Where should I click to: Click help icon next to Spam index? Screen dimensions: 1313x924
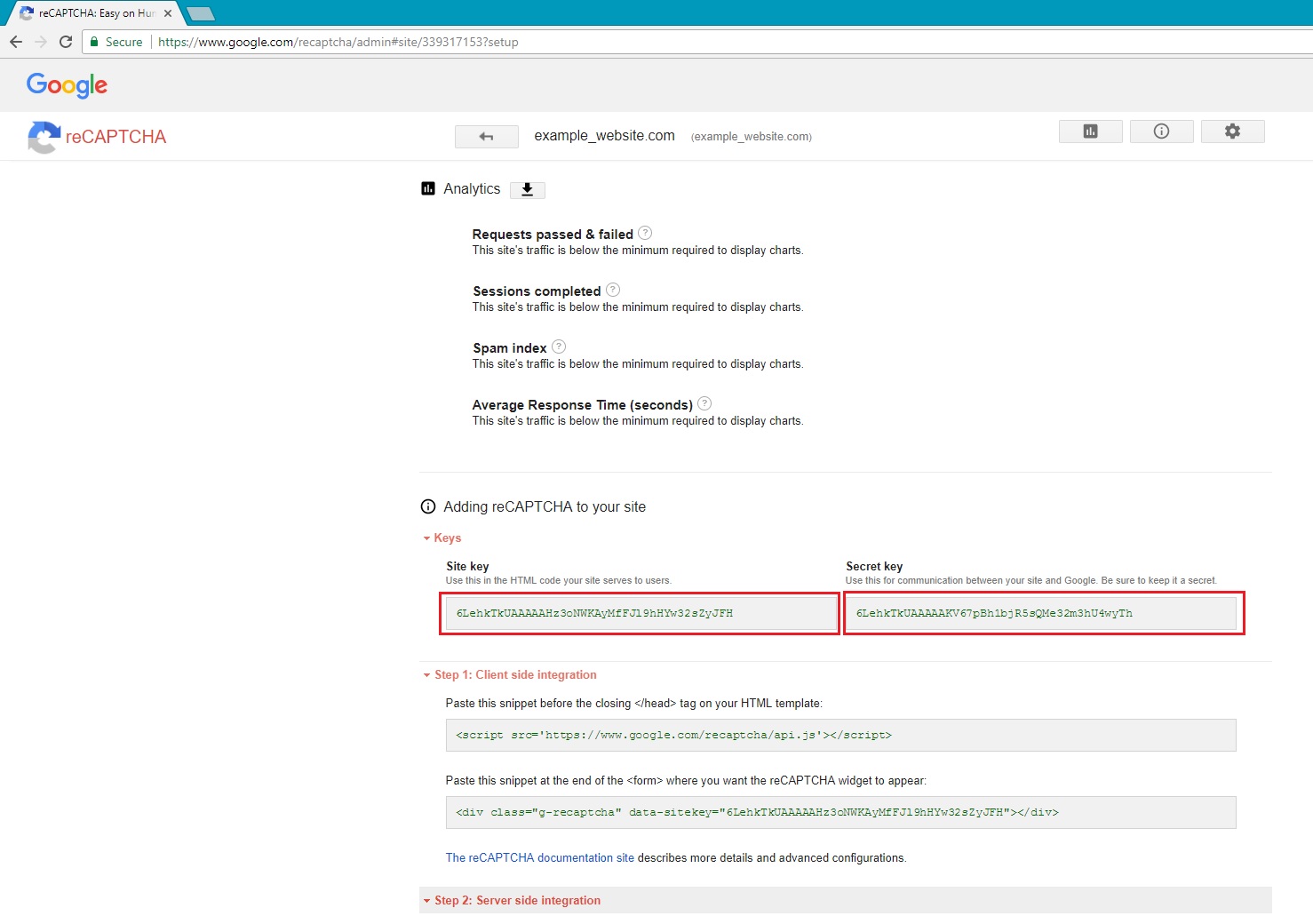[x=559, y=346]
